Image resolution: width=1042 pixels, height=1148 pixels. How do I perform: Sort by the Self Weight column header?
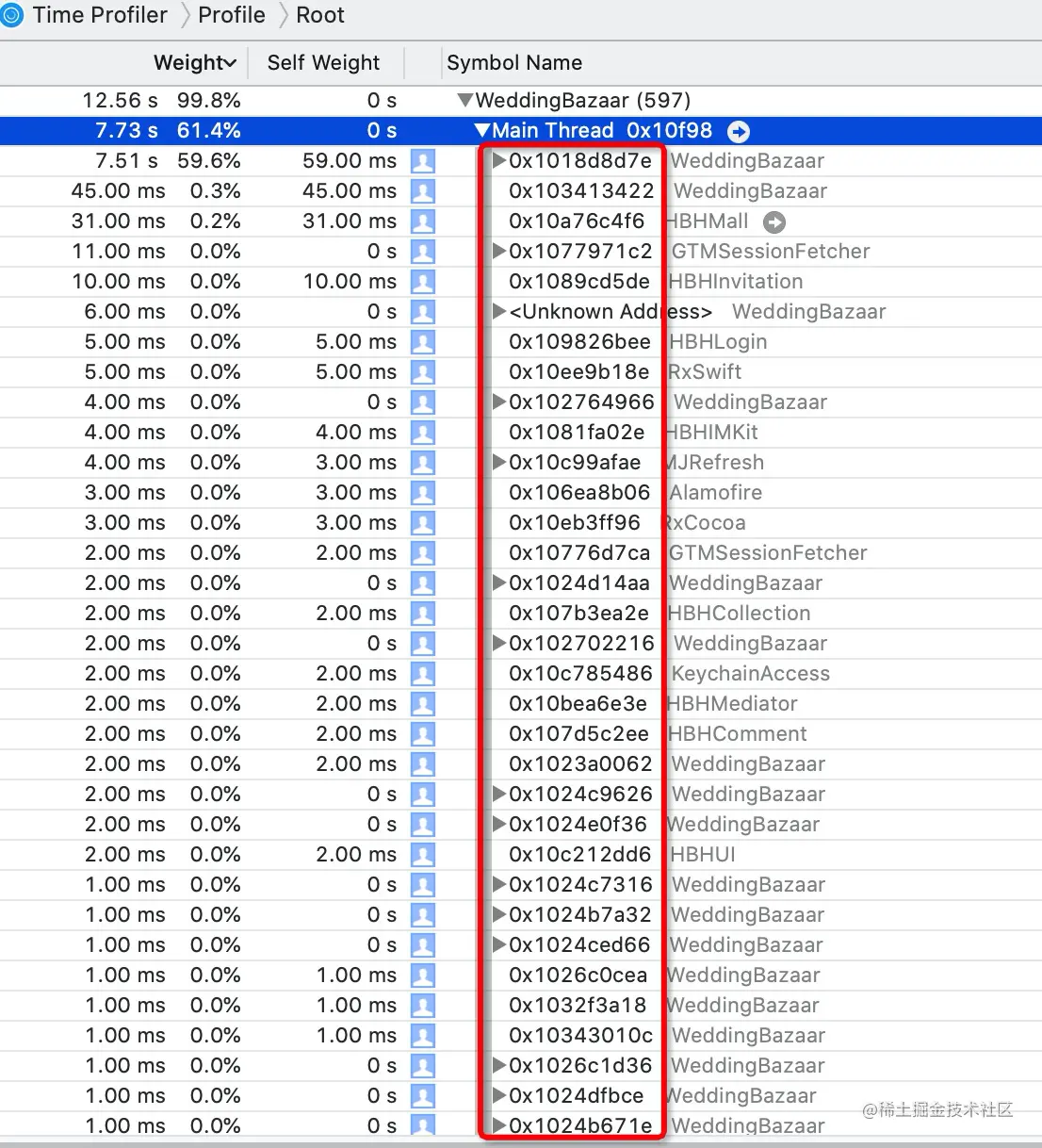[323, 63]
